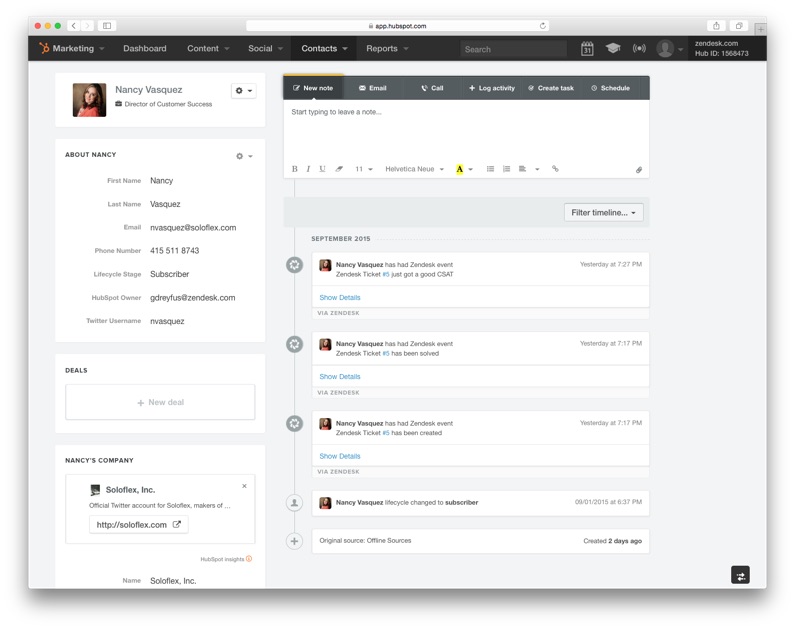The height and width of the screenshot is (628, 794).
Task: Switch to the Create task tab
Action: click(x=551, y=88)
